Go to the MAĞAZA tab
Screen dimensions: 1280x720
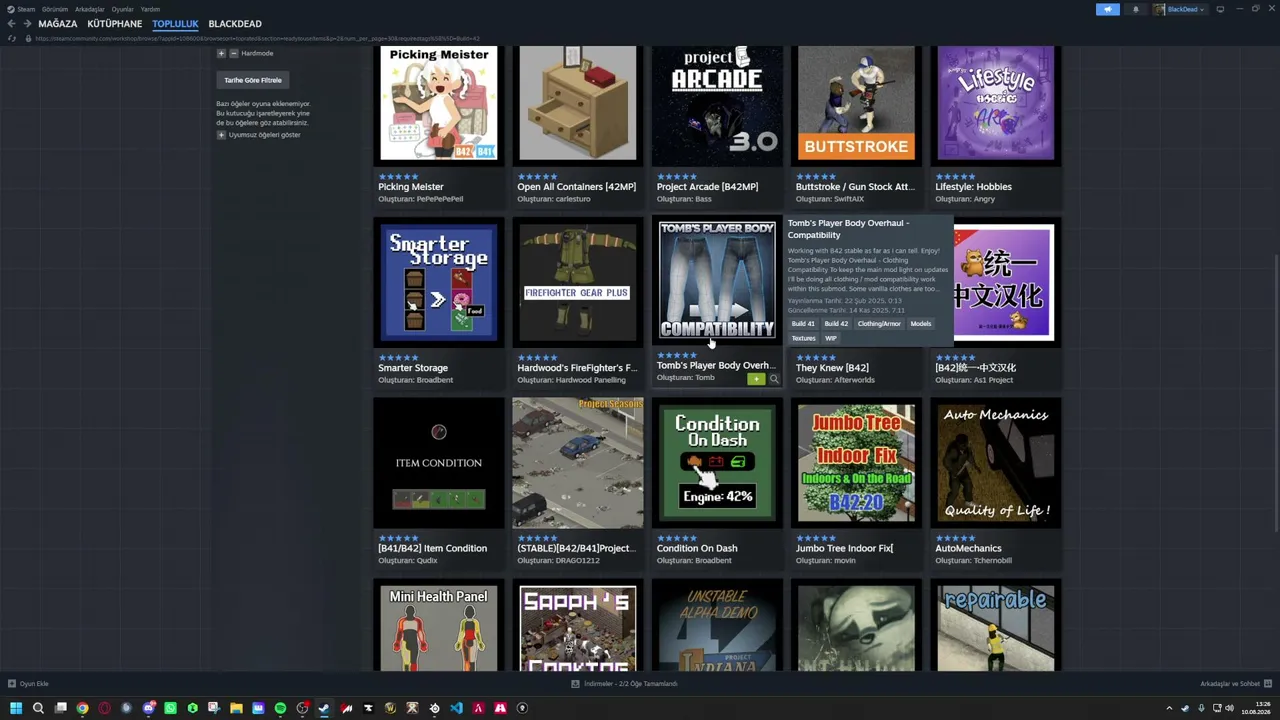[x=58, y=24]
